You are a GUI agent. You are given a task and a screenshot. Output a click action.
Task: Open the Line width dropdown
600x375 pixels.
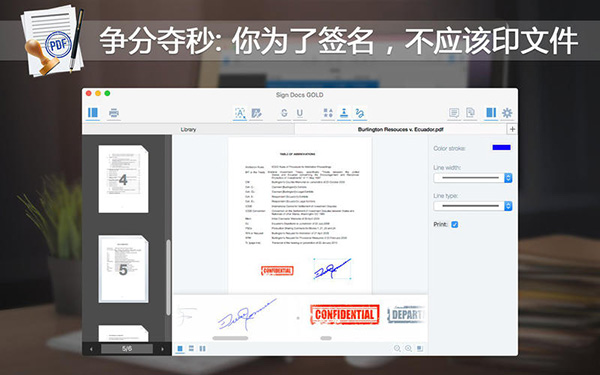[x=473, y=178]
